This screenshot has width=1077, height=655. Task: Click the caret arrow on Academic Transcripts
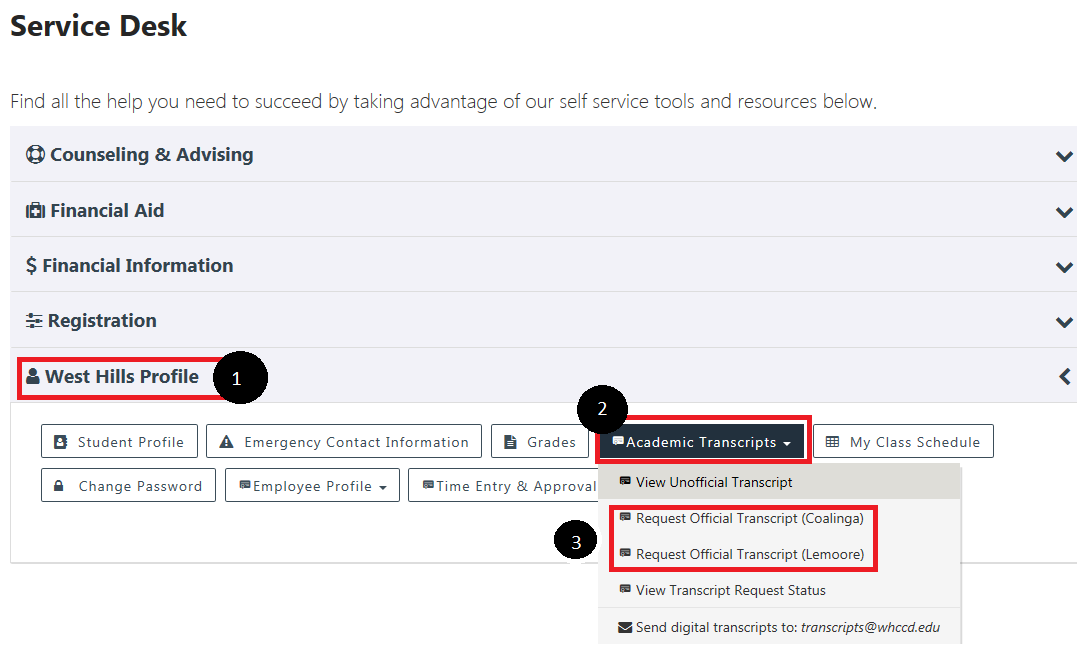pos(786,444)
